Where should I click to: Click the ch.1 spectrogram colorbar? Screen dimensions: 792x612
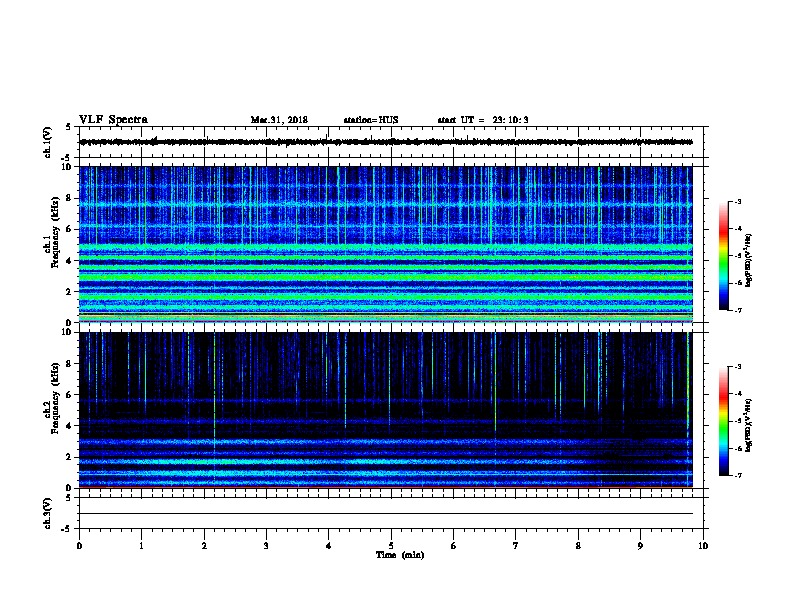pyautogui.click(x=723, y=256)
